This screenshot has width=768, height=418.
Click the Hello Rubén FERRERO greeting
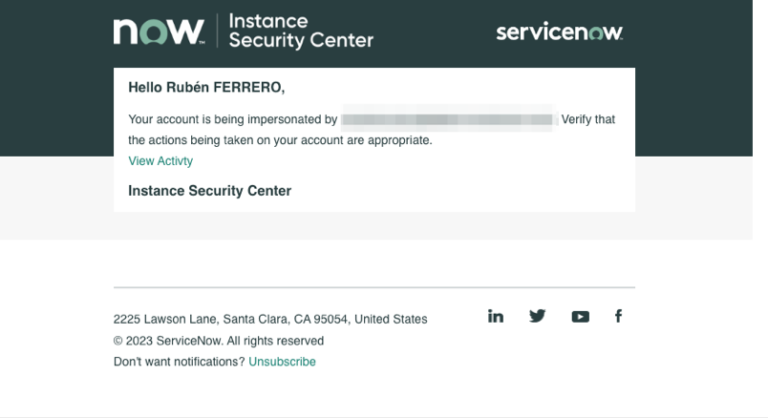pos(206,88)
